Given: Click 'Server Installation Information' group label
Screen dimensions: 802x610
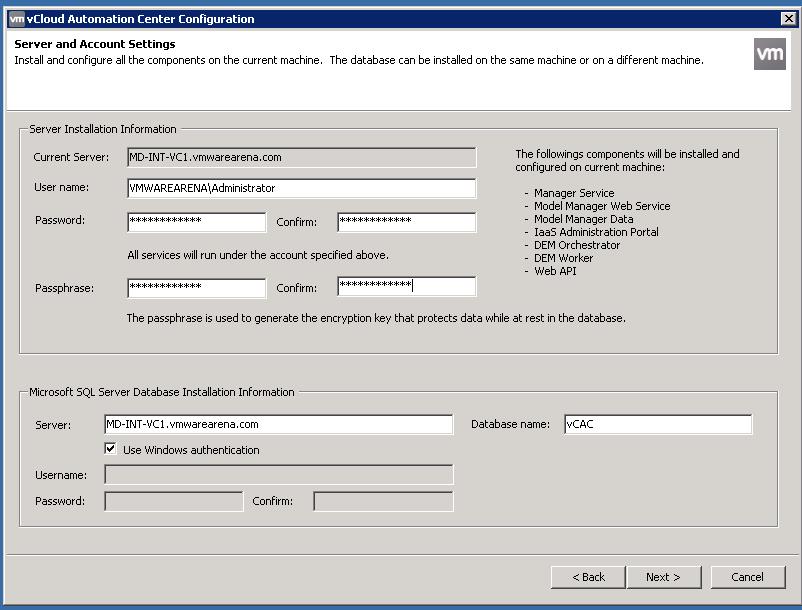Looking at the screenshot, I should 103,129.
